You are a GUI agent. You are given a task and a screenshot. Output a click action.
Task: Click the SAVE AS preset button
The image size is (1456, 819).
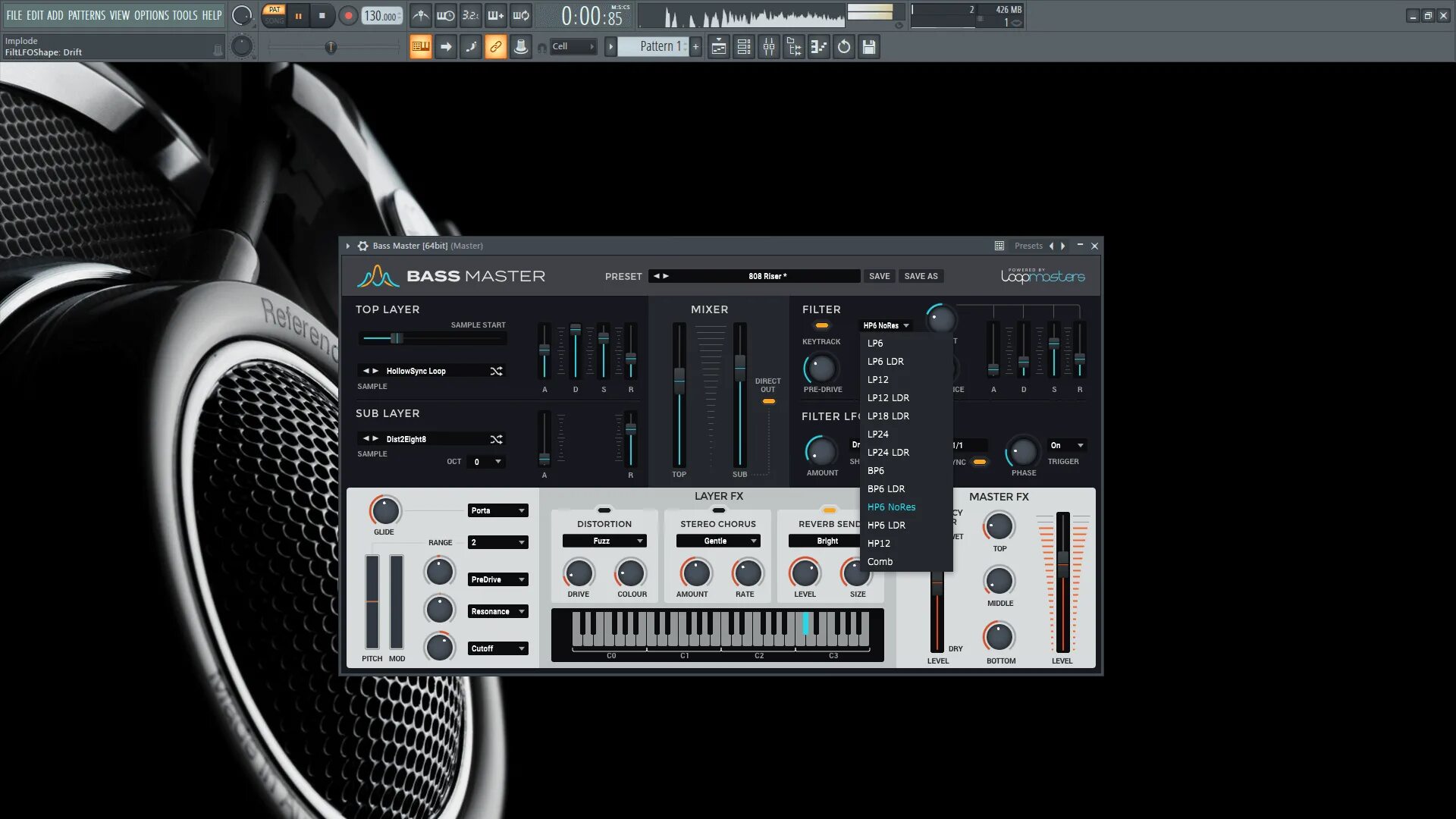point(921,276)
